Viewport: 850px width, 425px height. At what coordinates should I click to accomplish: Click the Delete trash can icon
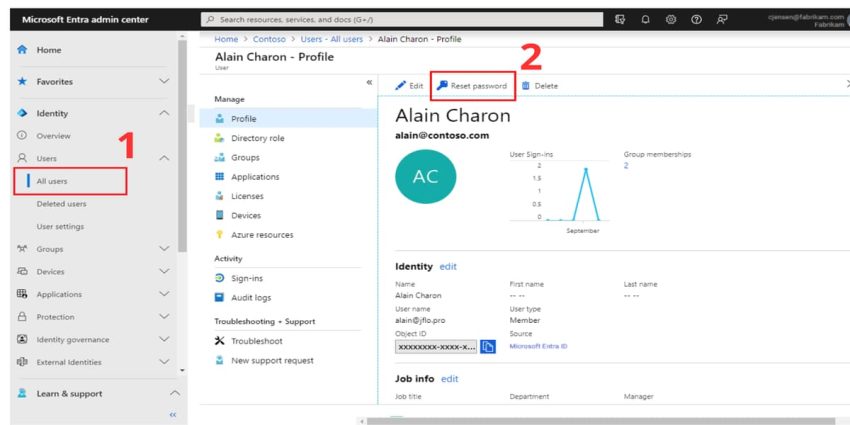tap(525, 86)
